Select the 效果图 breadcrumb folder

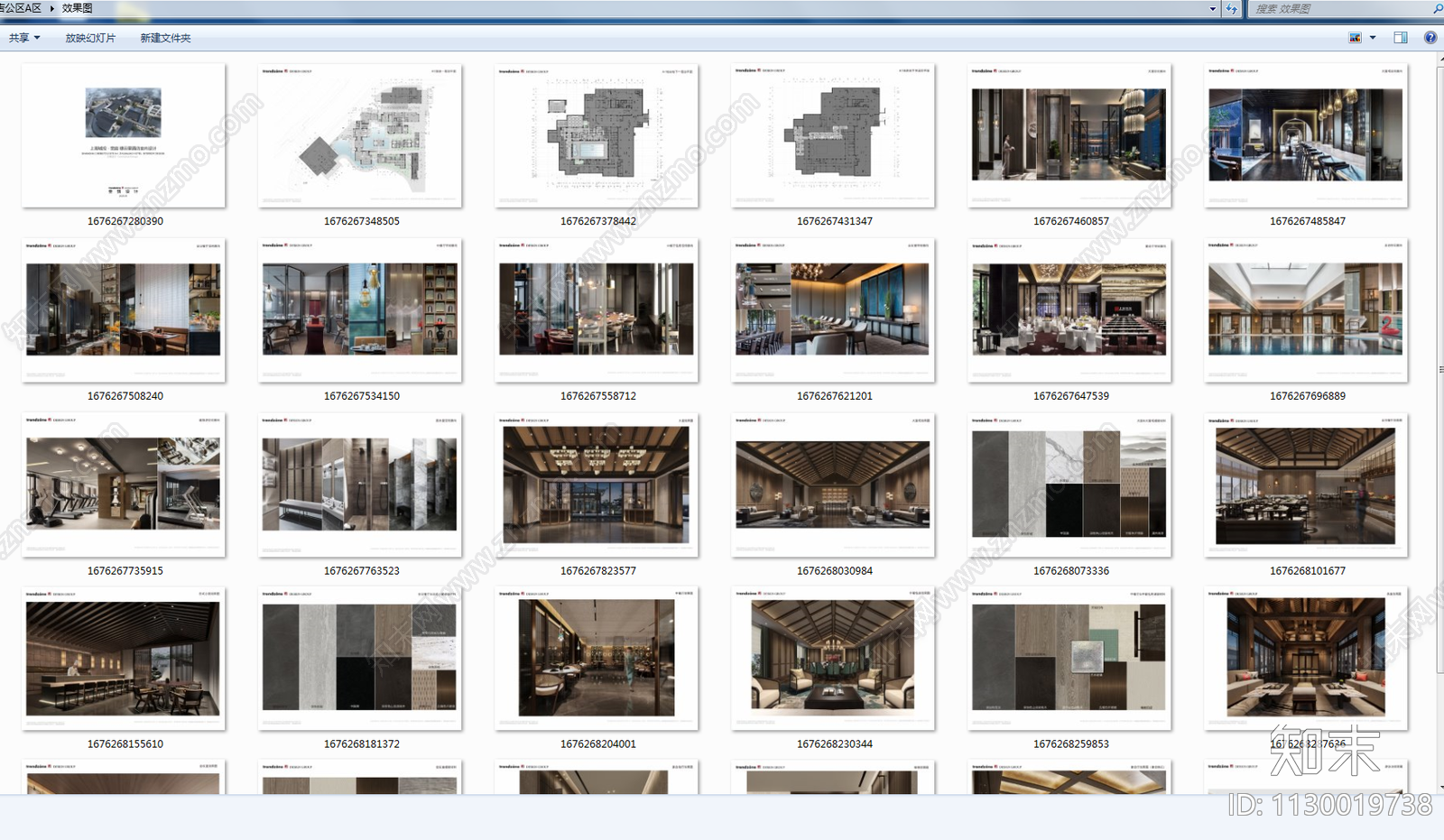[x=78, y=8]
